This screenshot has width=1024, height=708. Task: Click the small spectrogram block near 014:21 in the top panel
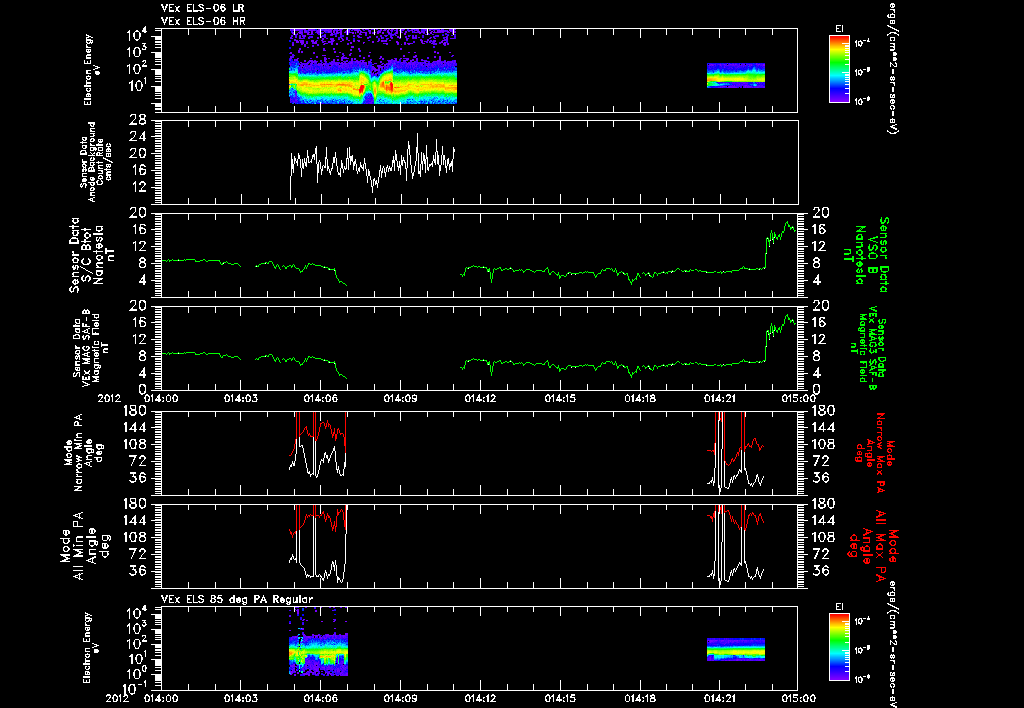tap(735, 76)
